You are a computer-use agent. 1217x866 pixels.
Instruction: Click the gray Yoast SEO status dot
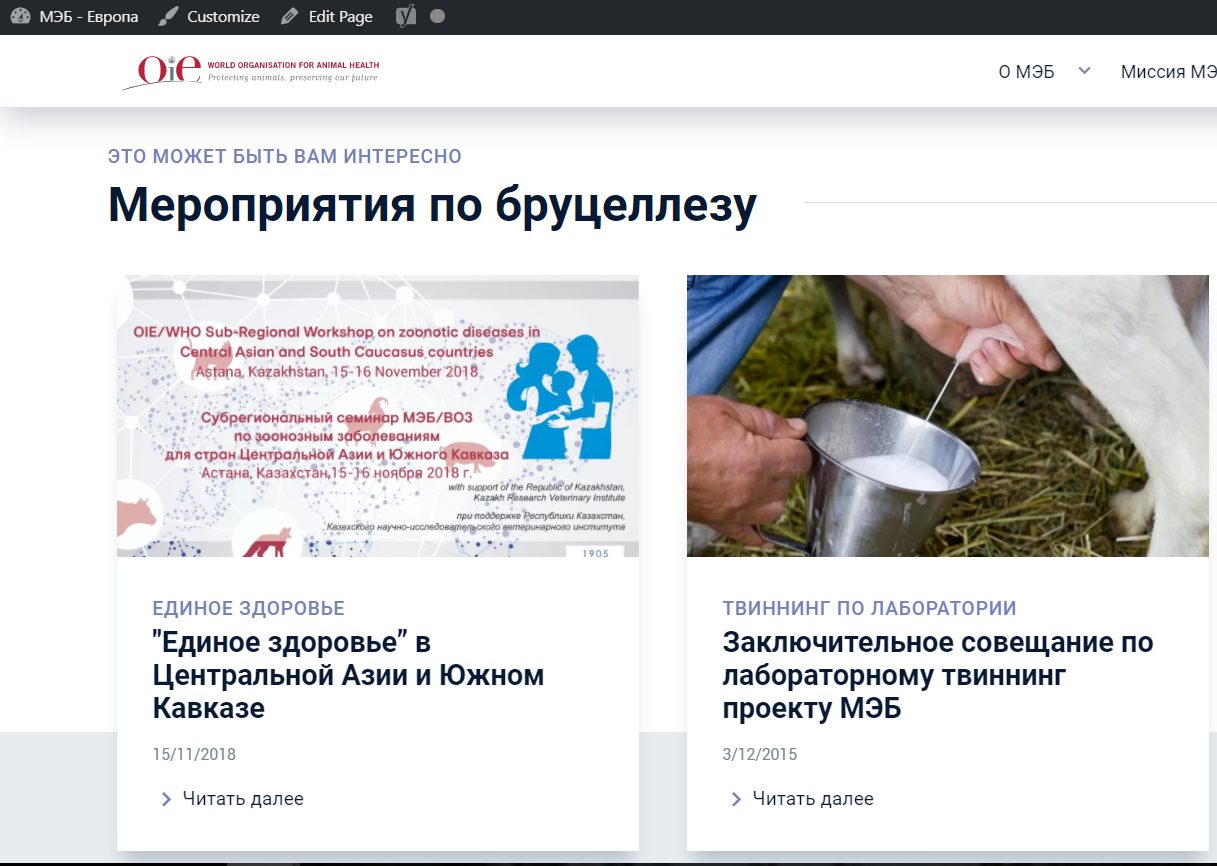coord(437,17)
